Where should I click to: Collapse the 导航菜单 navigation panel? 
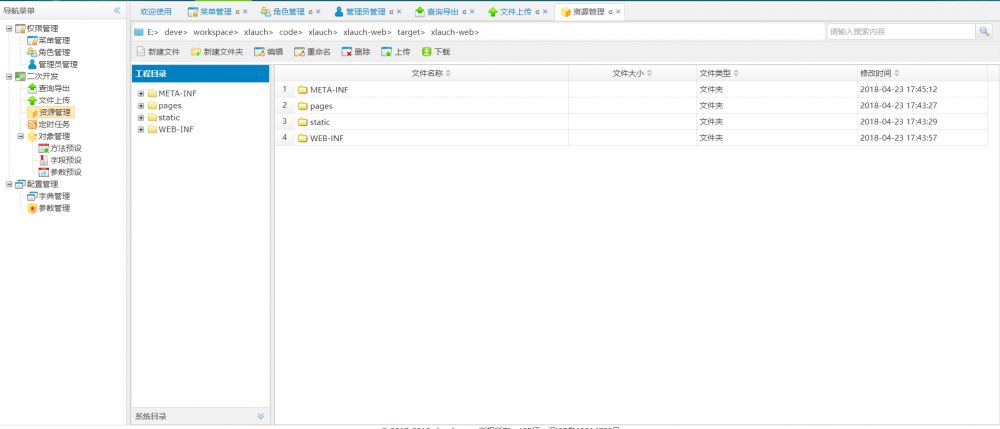pyautogui.click(x=117, y=10)
